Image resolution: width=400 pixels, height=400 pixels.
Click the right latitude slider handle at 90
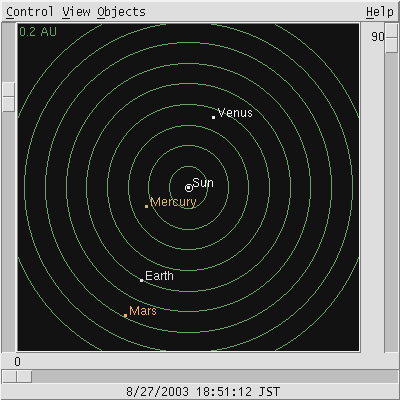391,38
